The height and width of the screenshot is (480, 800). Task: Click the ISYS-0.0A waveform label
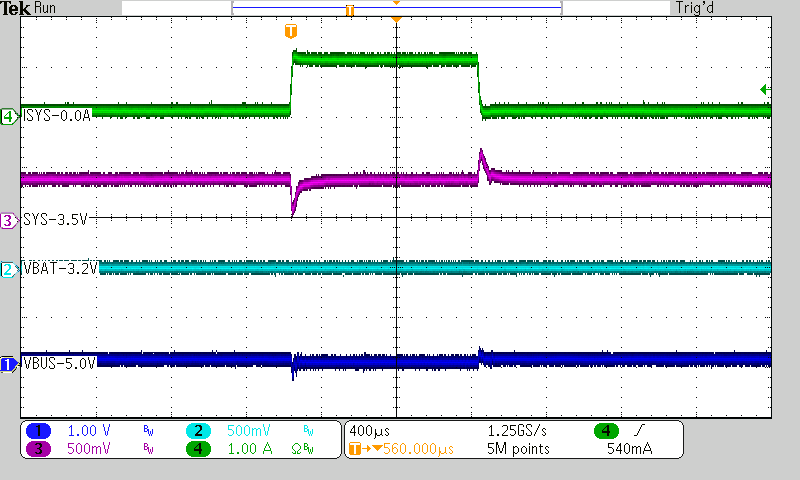point(58,115)
